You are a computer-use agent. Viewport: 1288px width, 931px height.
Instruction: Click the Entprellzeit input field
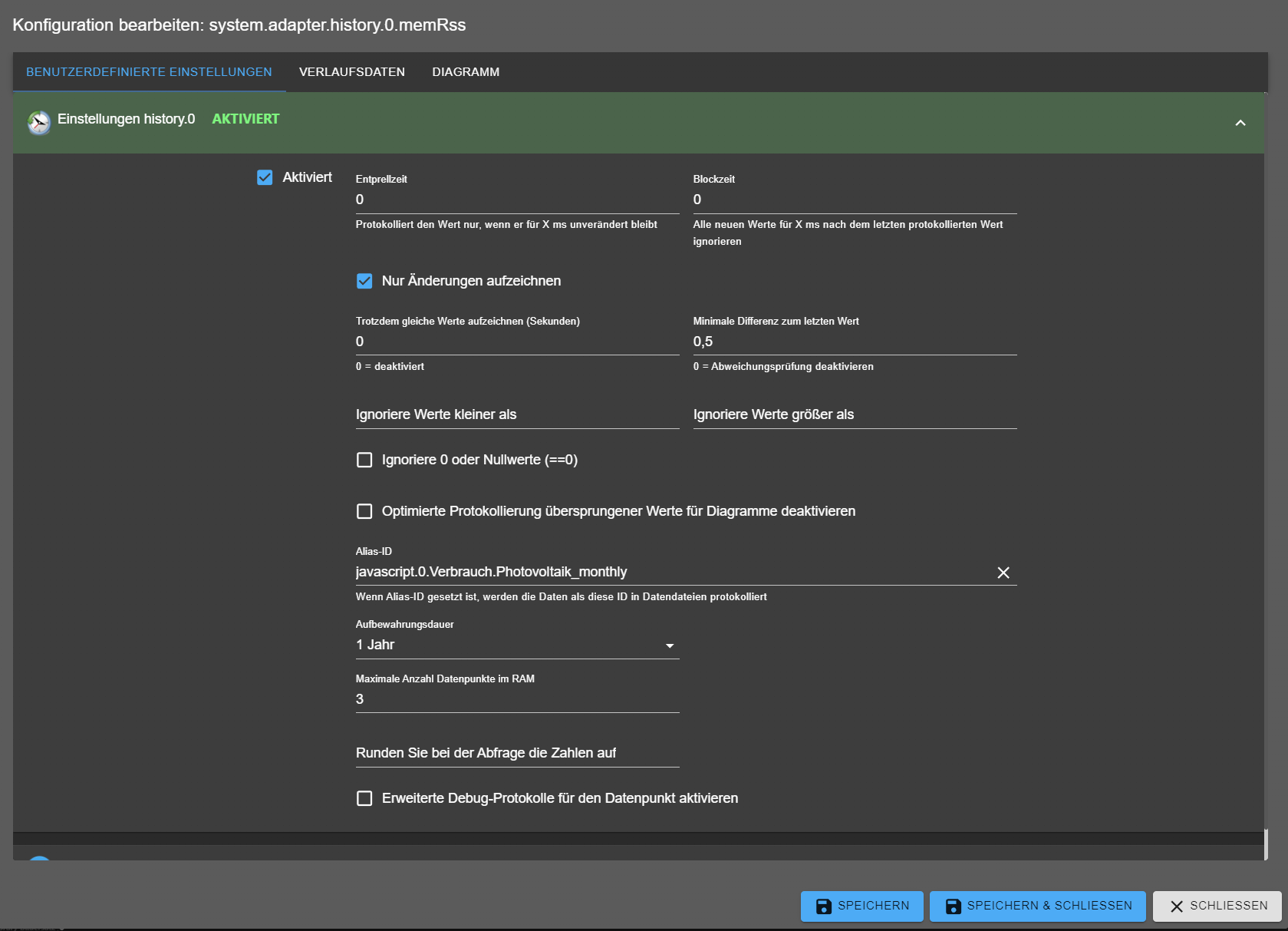[x=517, y=200]
